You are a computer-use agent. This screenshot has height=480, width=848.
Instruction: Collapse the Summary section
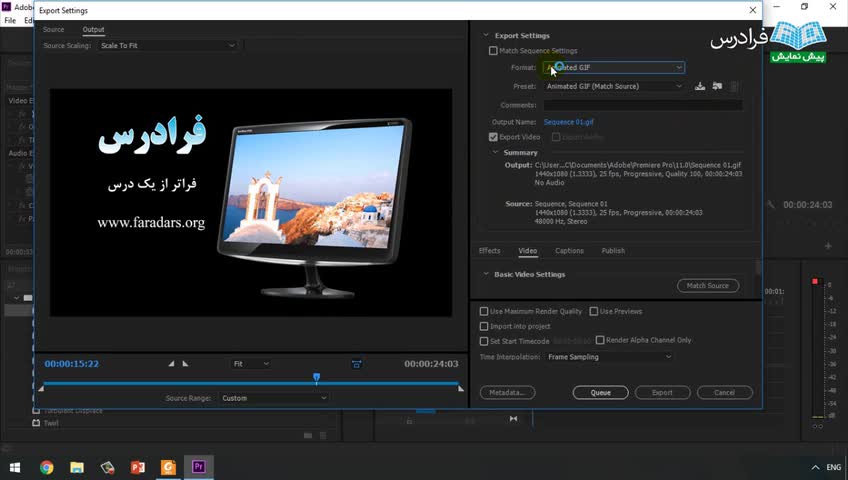495,152
